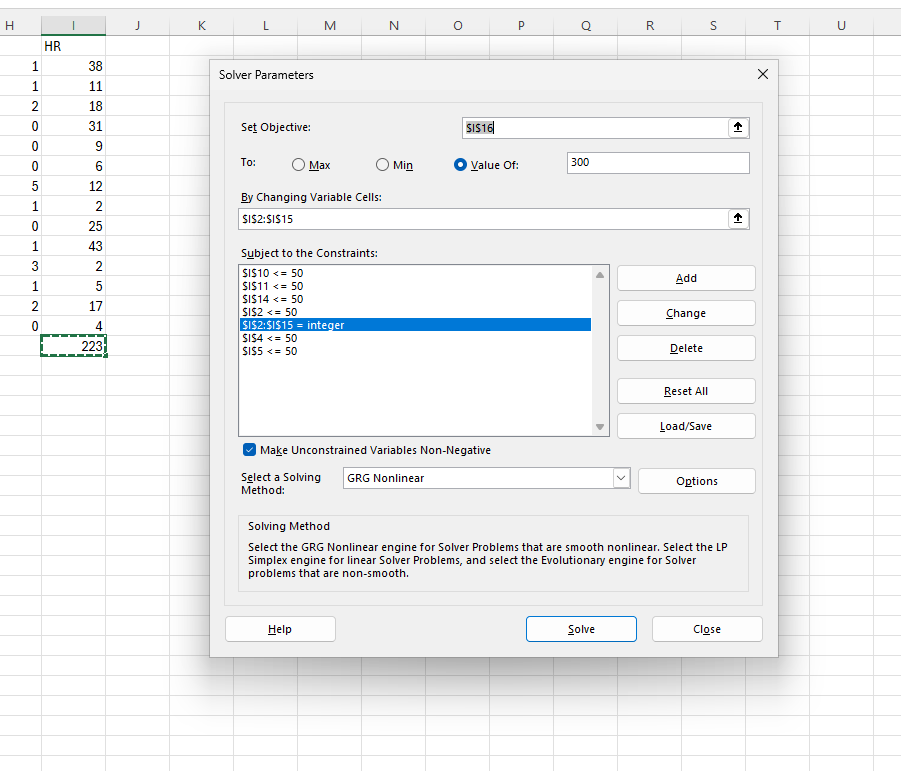Click the cell with value 43
Screen dimensions: 901x771
pos(73,246)
